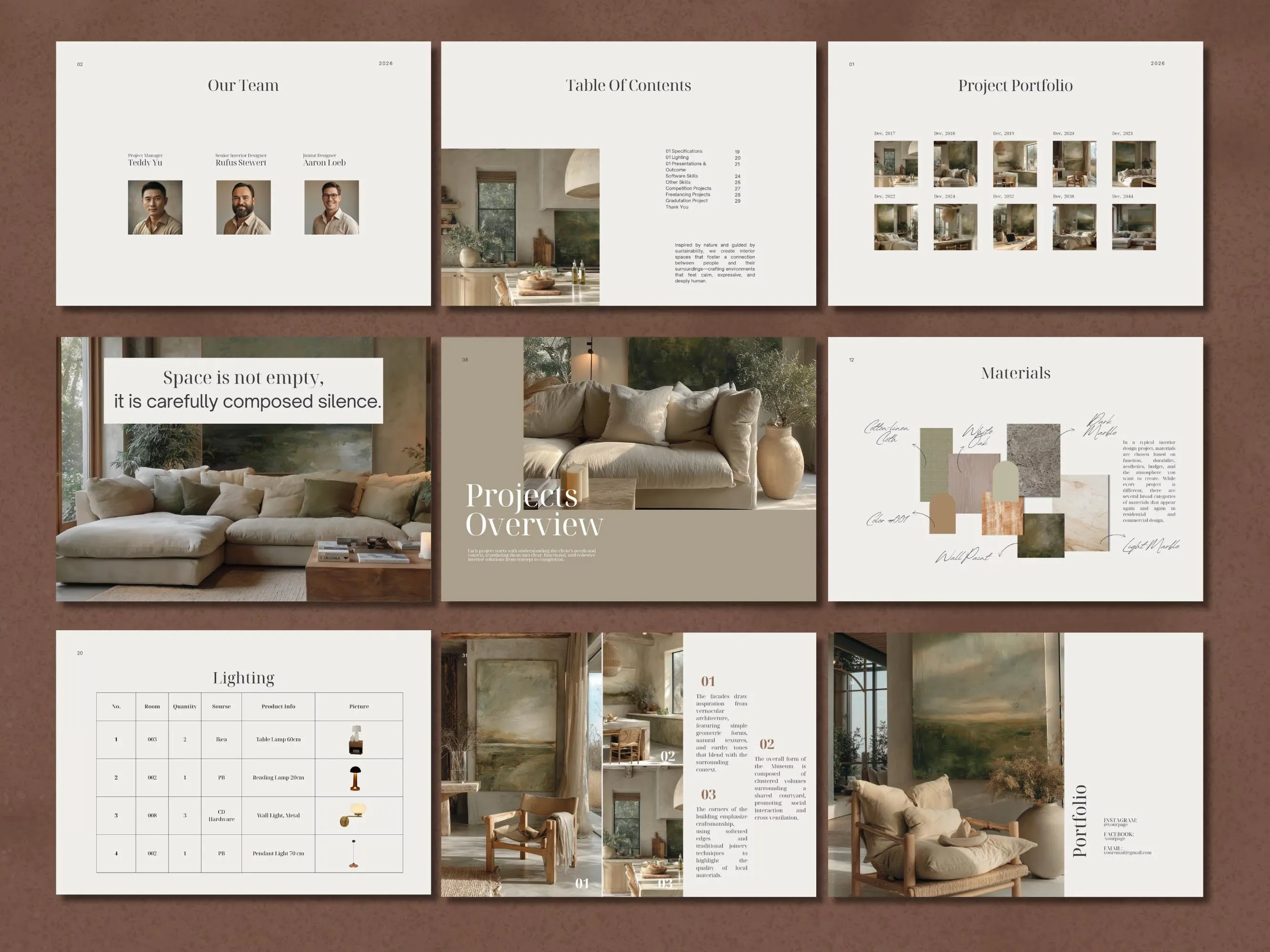This screenshot has height=952, width=1270.
Task: Click the 'CD Hardware' source cell
Action: [x=221, y=815]
